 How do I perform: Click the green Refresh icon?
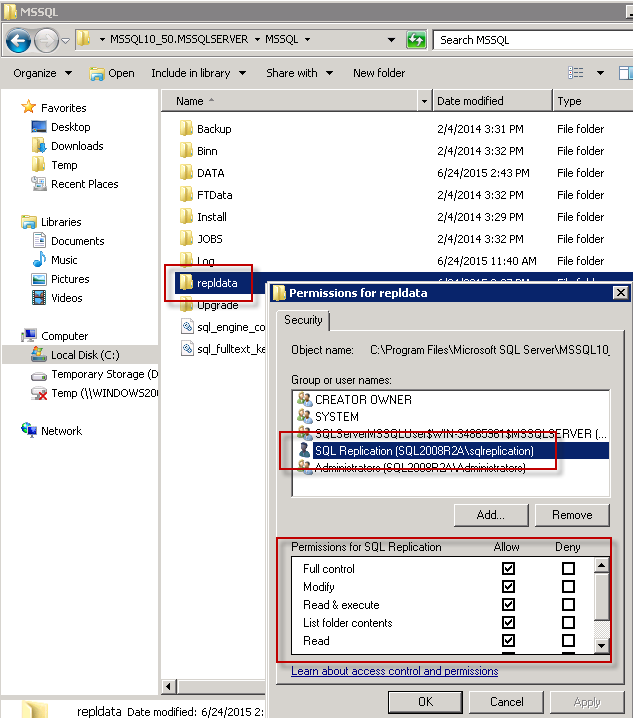click(416, 40)
